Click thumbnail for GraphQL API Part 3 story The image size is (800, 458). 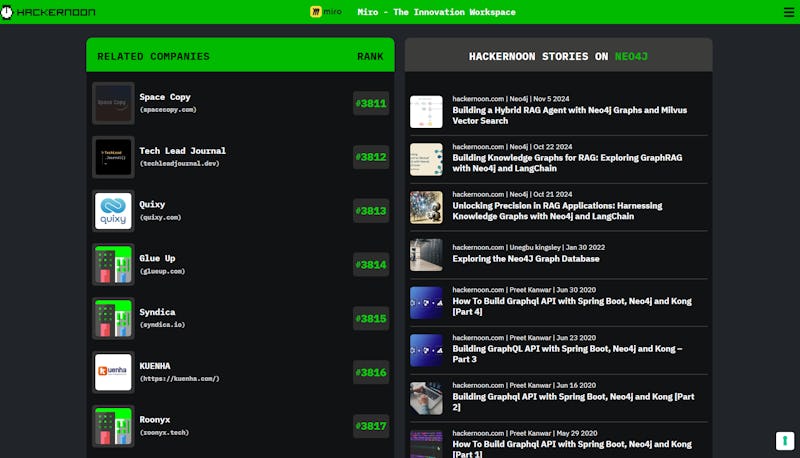click(x=426, y=350)
